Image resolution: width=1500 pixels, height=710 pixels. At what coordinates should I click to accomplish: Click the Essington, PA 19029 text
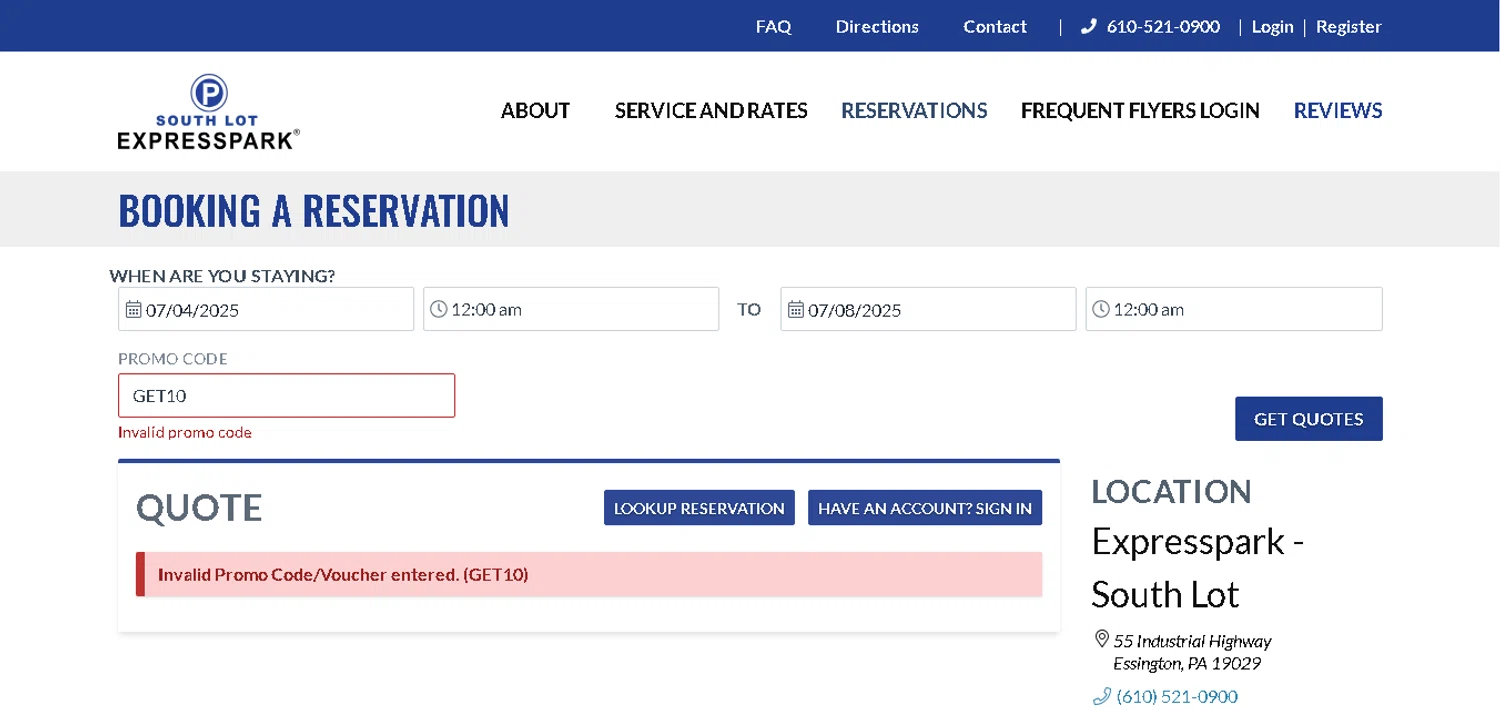[x=1187, y=664]
